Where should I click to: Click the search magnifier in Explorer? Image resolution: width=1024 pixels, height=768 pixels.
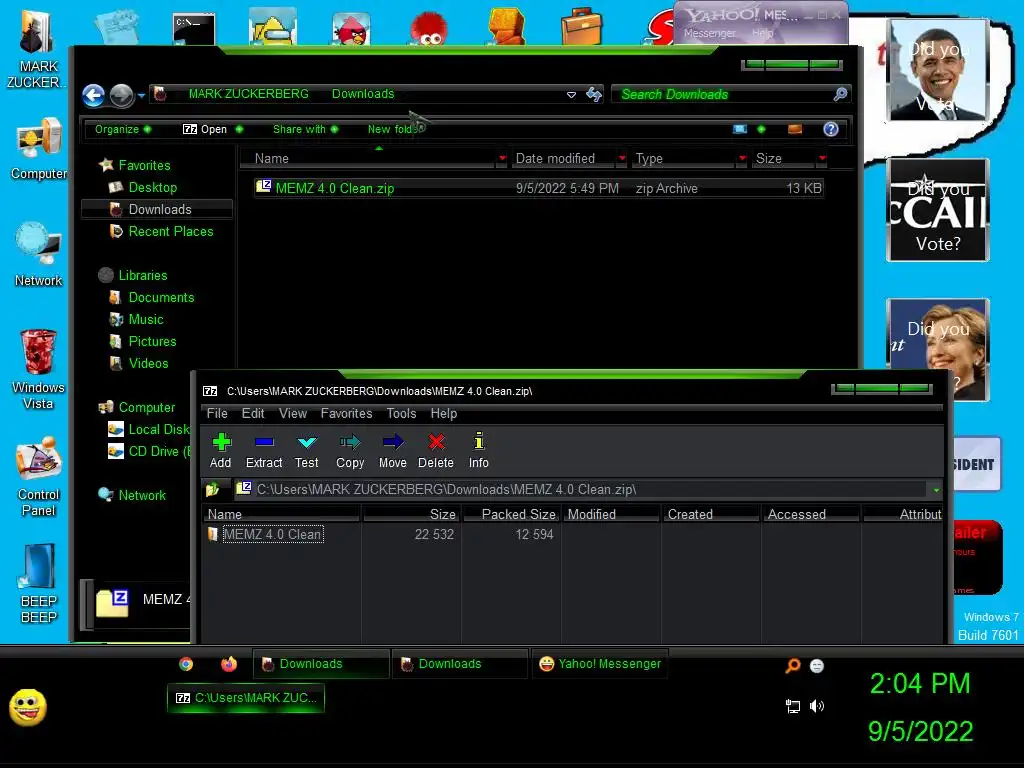pos(840,94)
